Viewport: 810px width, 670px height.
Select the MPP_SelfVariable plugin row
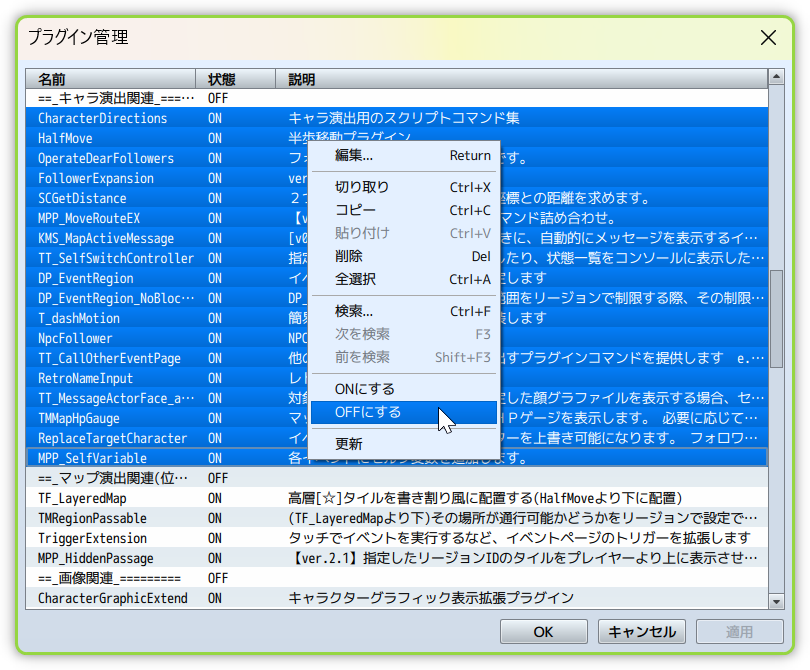pyautogui.click(x=397, y=458)
